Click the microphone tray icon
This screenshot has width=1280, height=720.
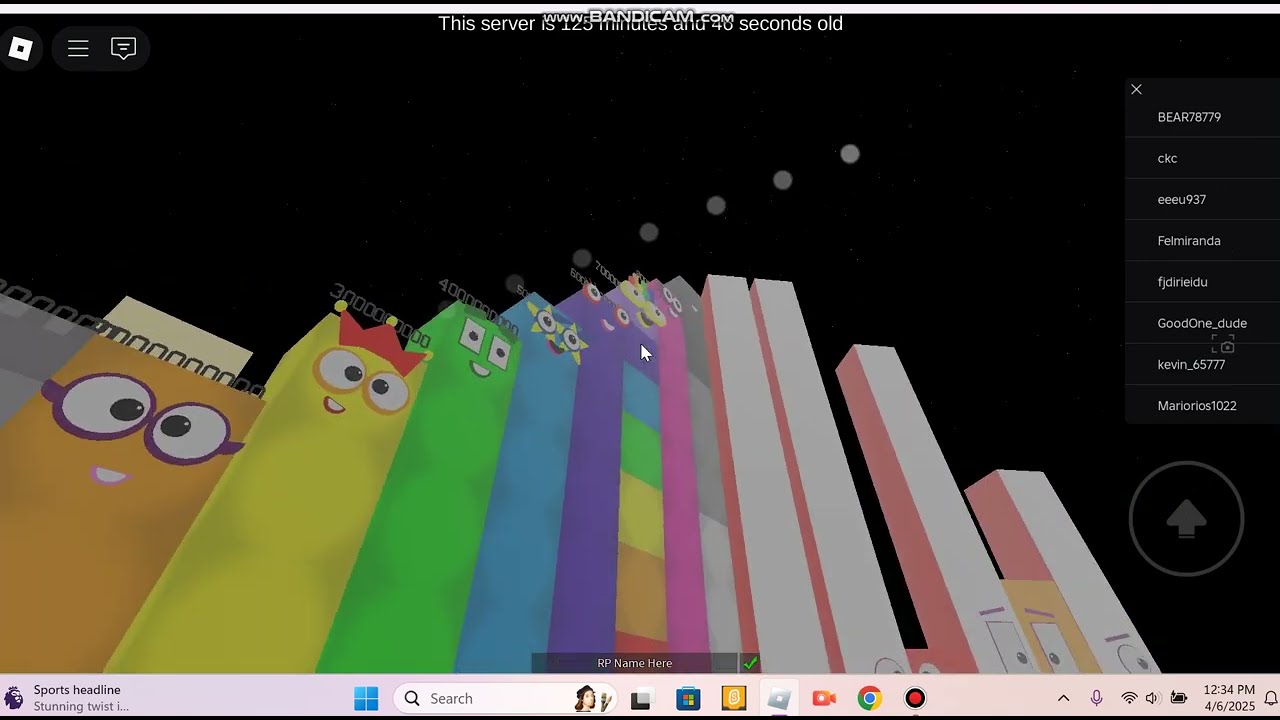click(1097, 698)
